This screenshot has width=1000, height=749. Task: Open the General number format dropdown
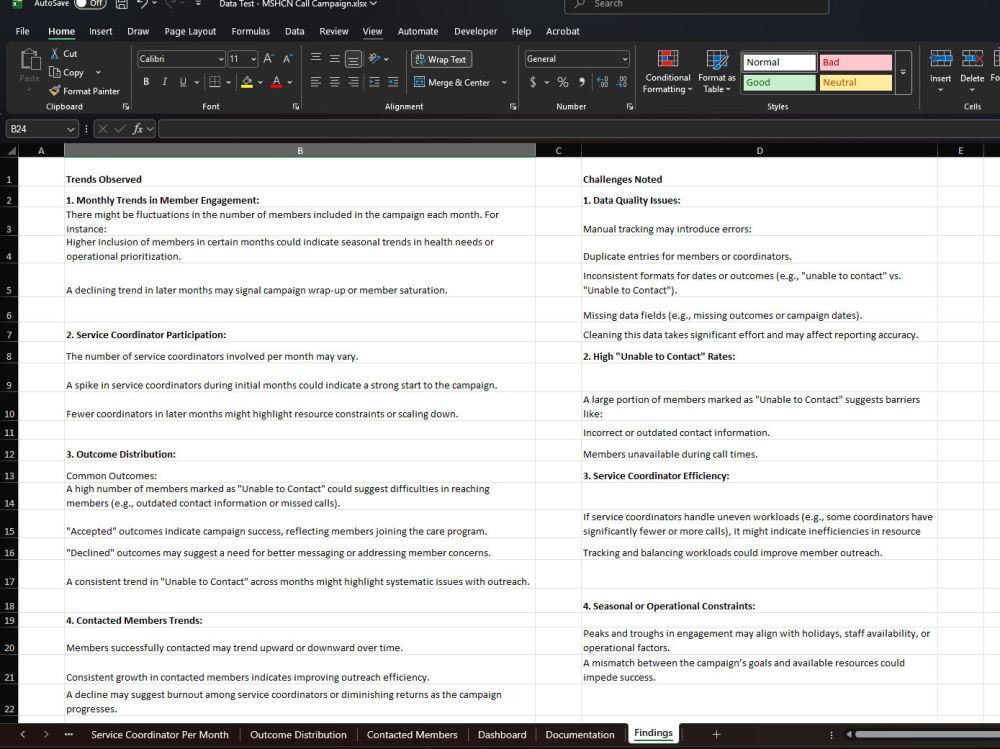(624, 59)
